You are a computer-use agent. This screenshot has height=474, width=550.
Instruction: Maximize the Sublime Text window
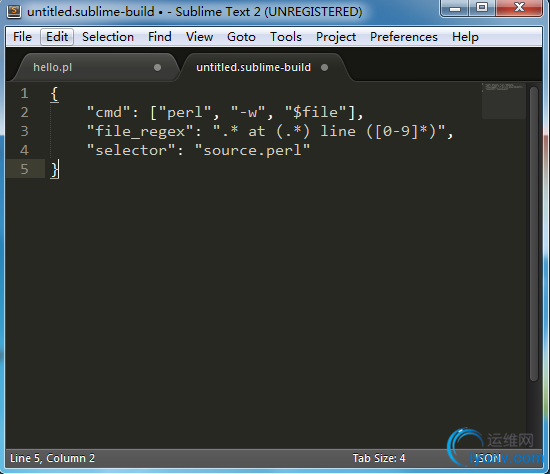click(482, 8)
